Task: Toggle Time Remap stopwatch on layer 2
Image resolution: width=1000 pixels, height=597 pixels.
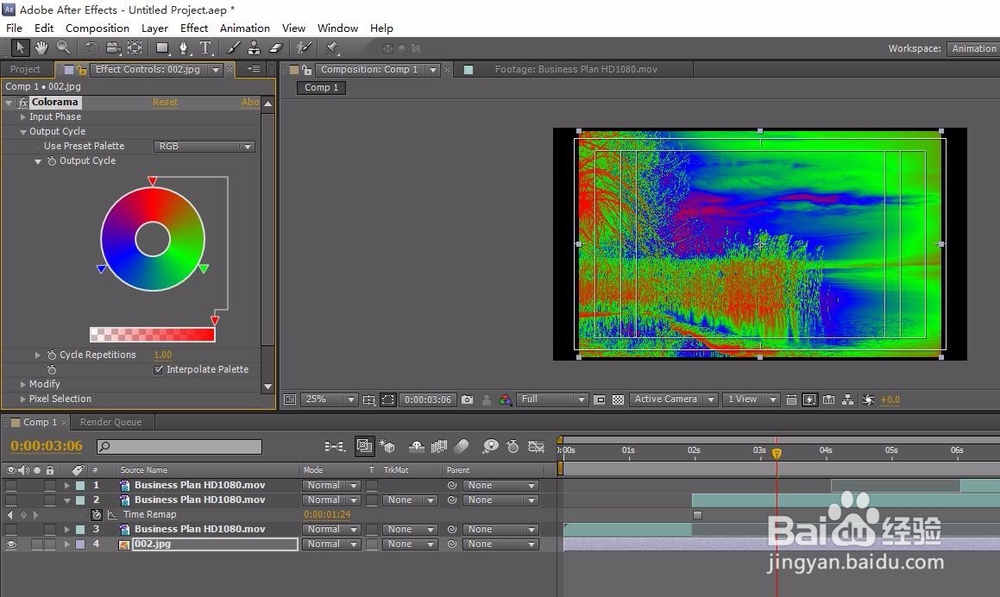Action: click(96, 515)
